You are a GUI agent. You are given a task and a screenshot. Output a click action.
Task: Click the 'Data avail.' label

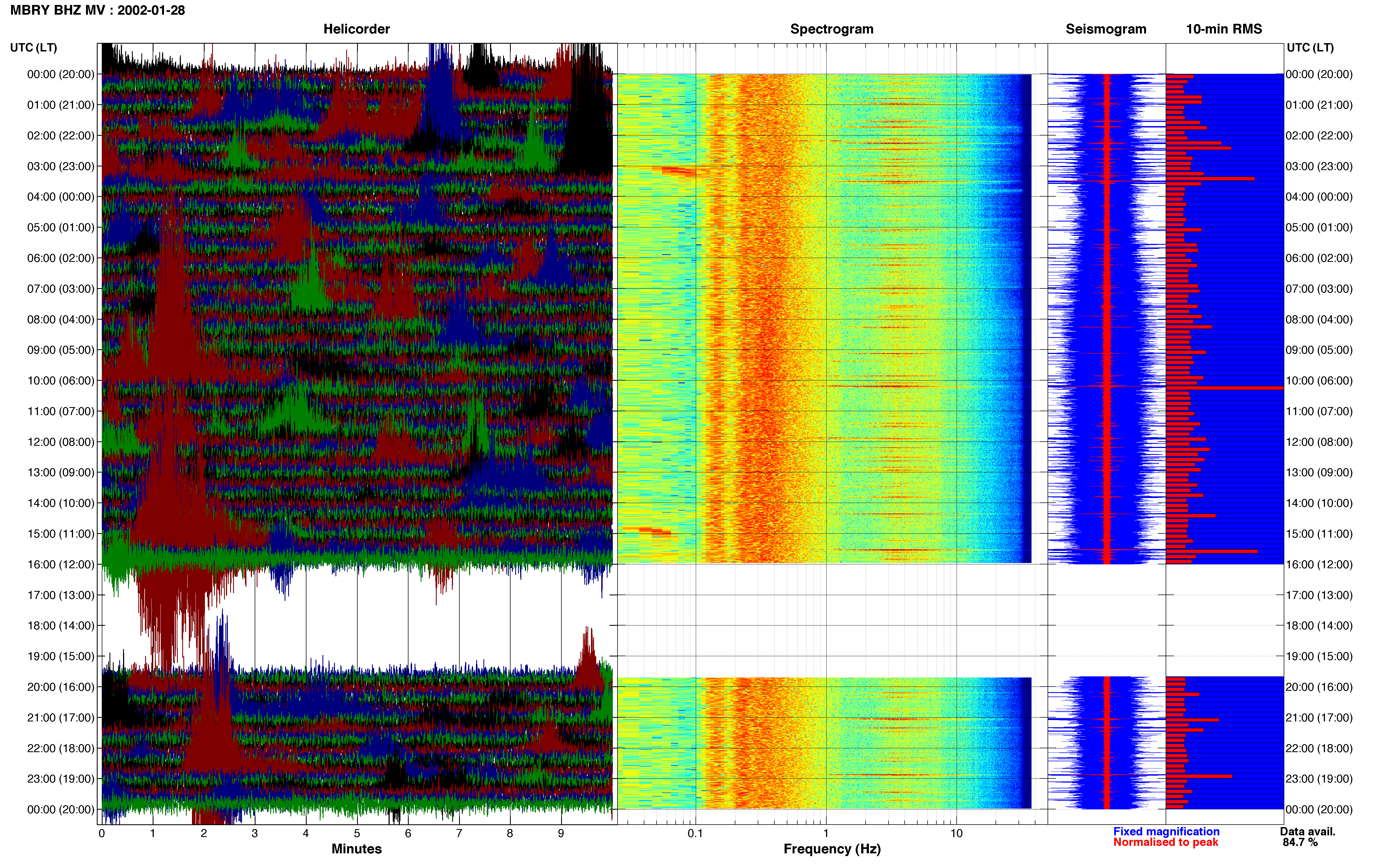click(x=1308, y=831)
